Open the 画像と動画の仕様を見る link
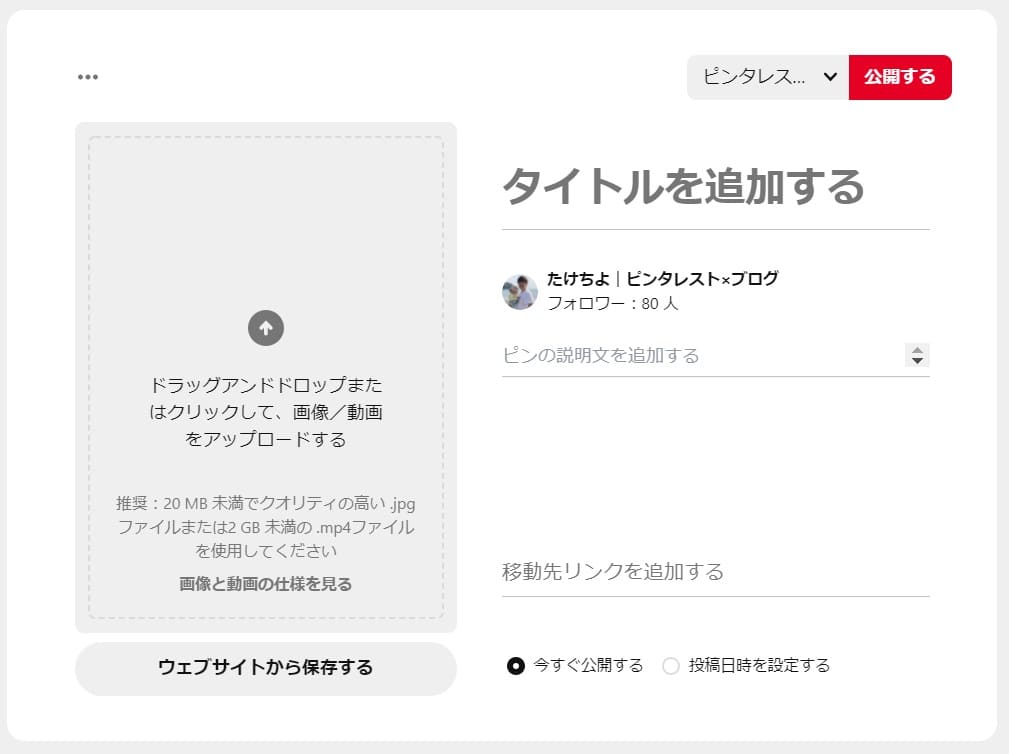 266,584
